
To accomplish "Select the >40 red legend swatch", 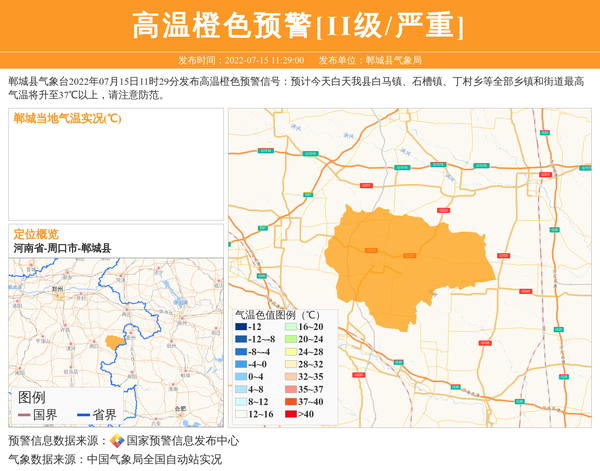I will 291,414.
